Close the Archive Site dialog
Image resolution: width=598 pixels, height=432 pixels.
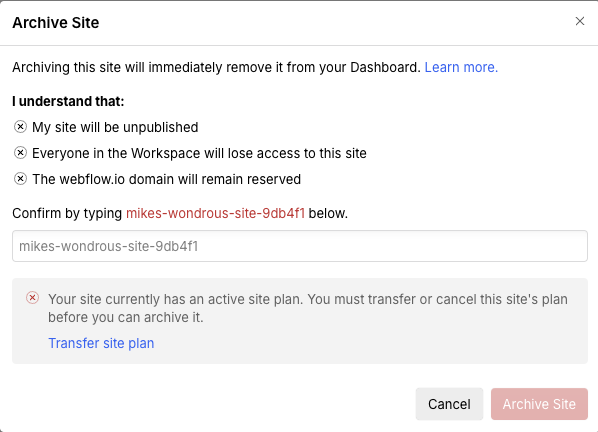coord(580,21)
